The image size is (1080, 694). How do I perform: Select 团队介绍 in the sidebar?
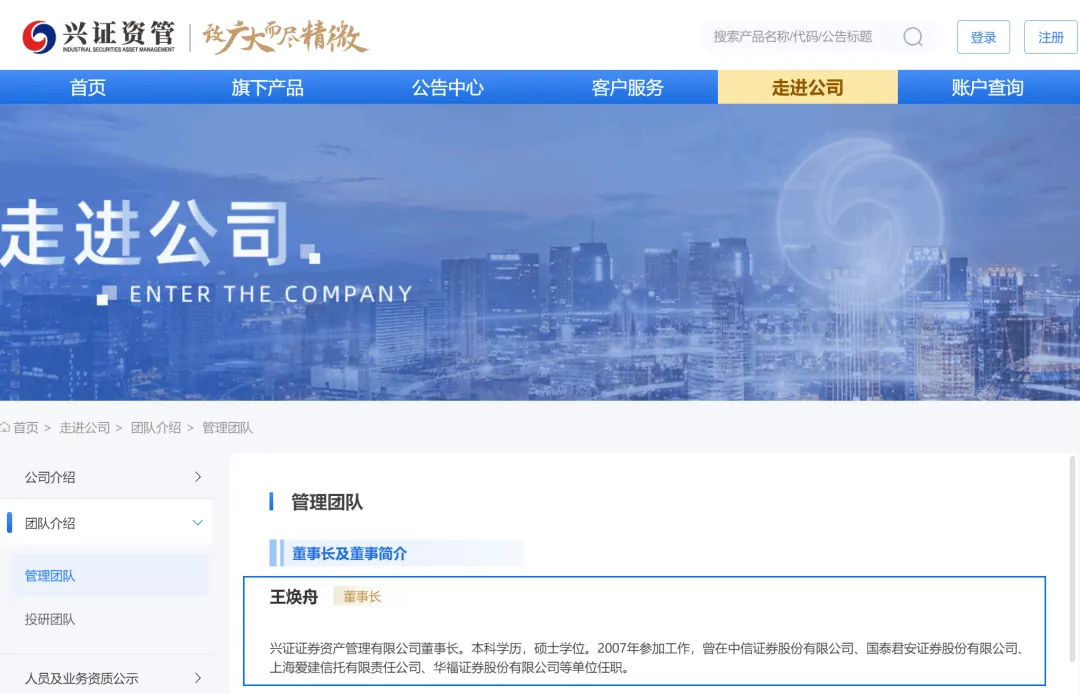pyautogui.click(x=106, y=523)
